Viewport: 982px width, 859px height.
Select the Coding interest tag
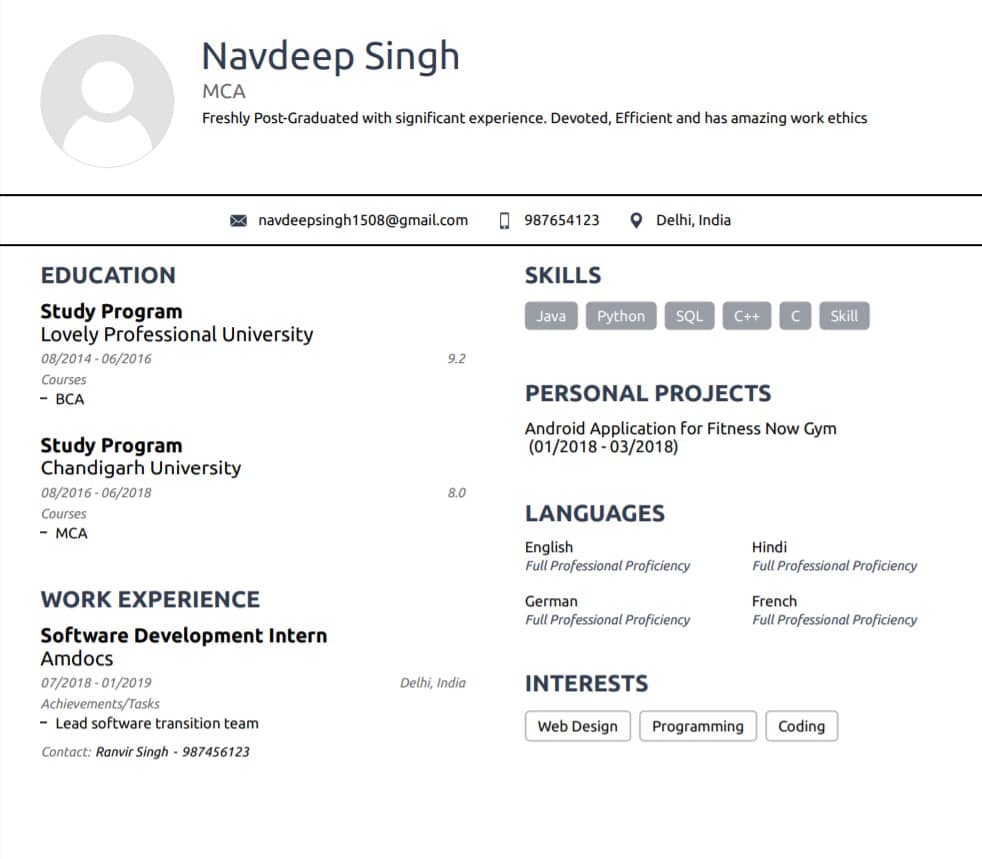coord(801,726)
